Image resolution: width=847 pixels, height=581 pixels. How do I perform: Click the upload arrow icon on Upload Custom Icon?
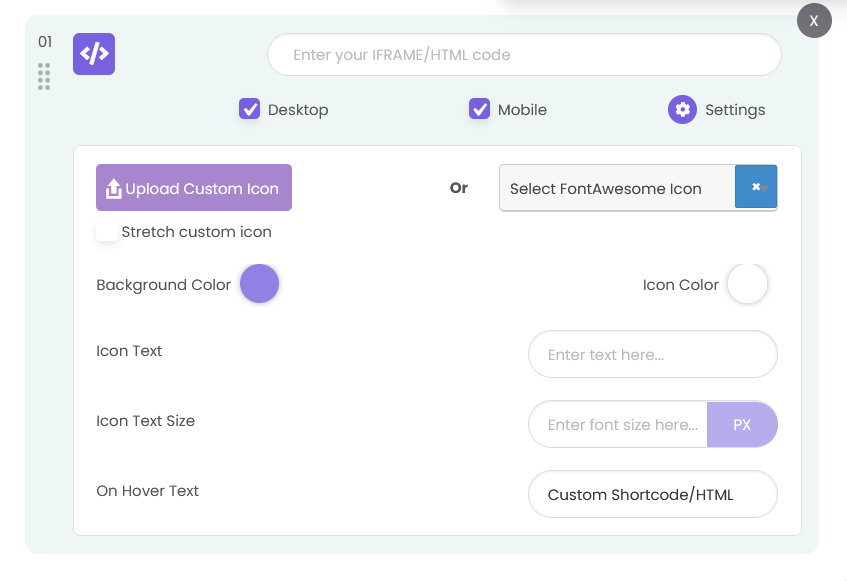point(114,187)
